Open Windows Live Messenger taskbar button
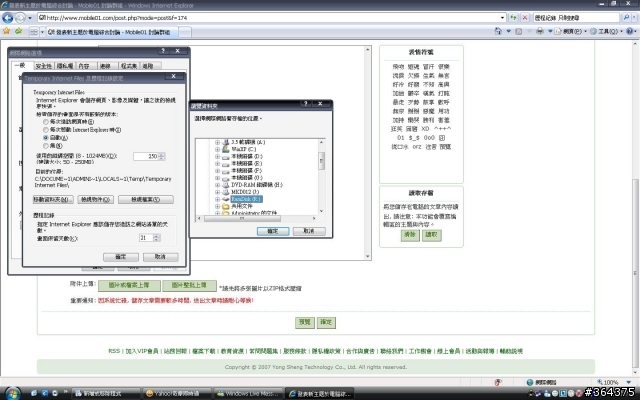The image size is (640, 400). (x=249, y=393)
